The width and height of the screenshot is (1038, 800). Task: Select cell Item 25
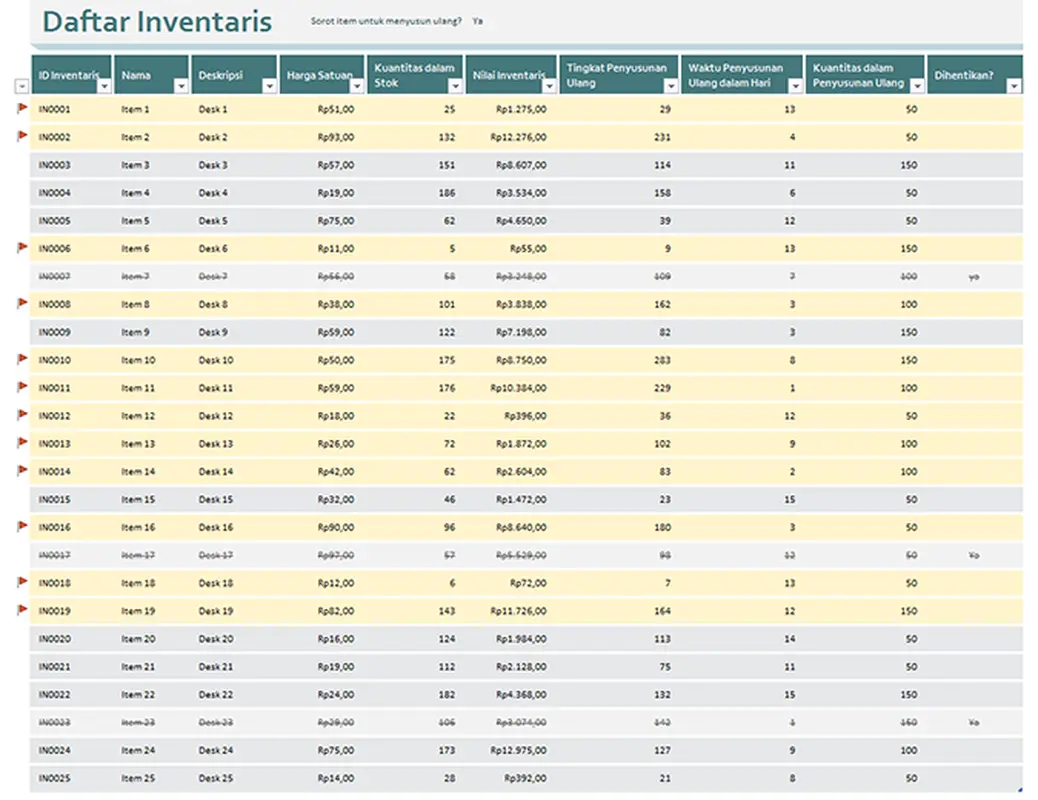point(138,778)
